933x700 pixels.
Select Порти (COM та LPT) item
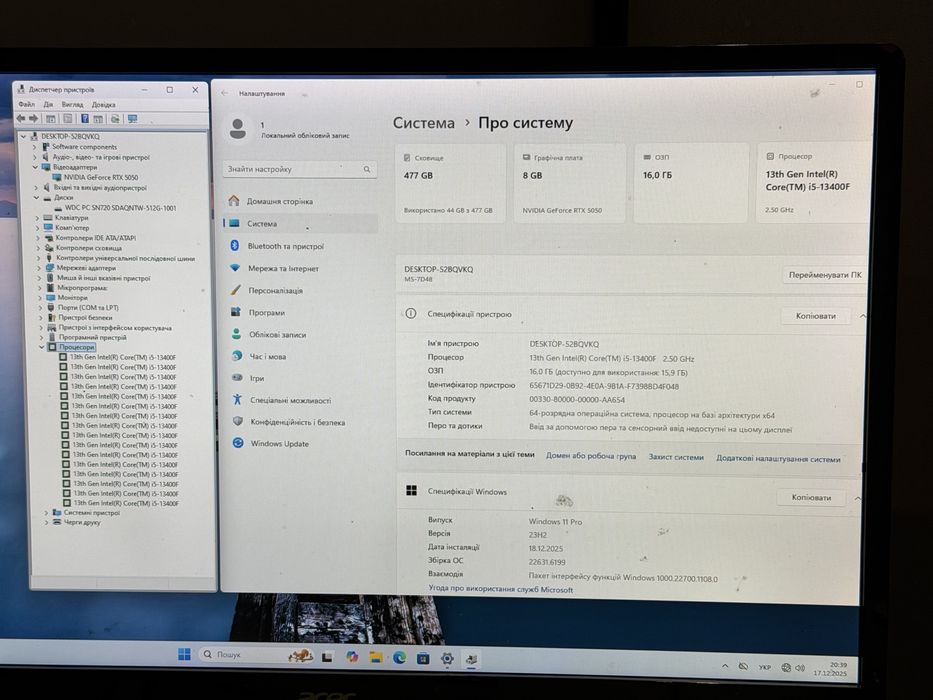pos(87,308)
